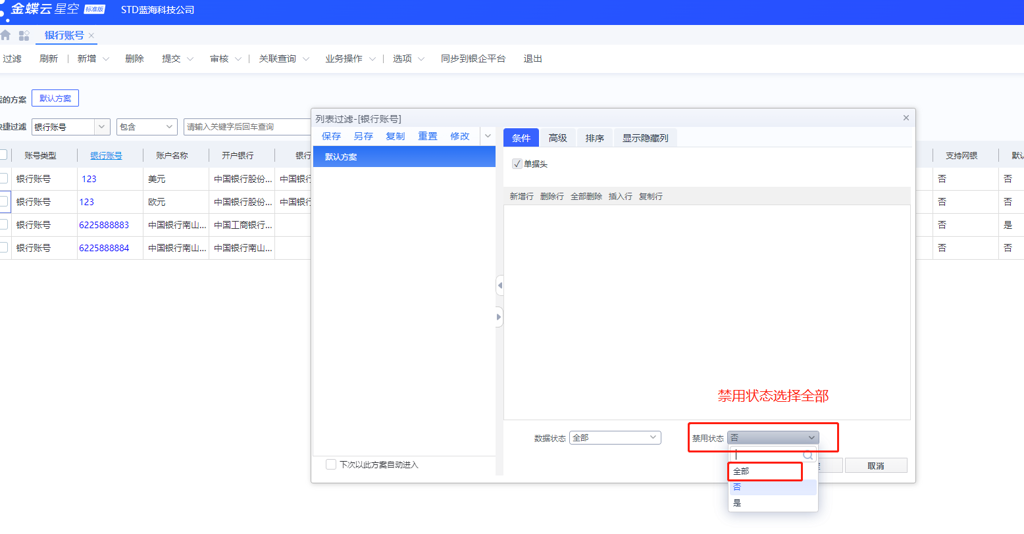This screenshot has height=534, width=1024.
Task: Choose 是 in the 禁用状态 list
Action: [773, 503]
